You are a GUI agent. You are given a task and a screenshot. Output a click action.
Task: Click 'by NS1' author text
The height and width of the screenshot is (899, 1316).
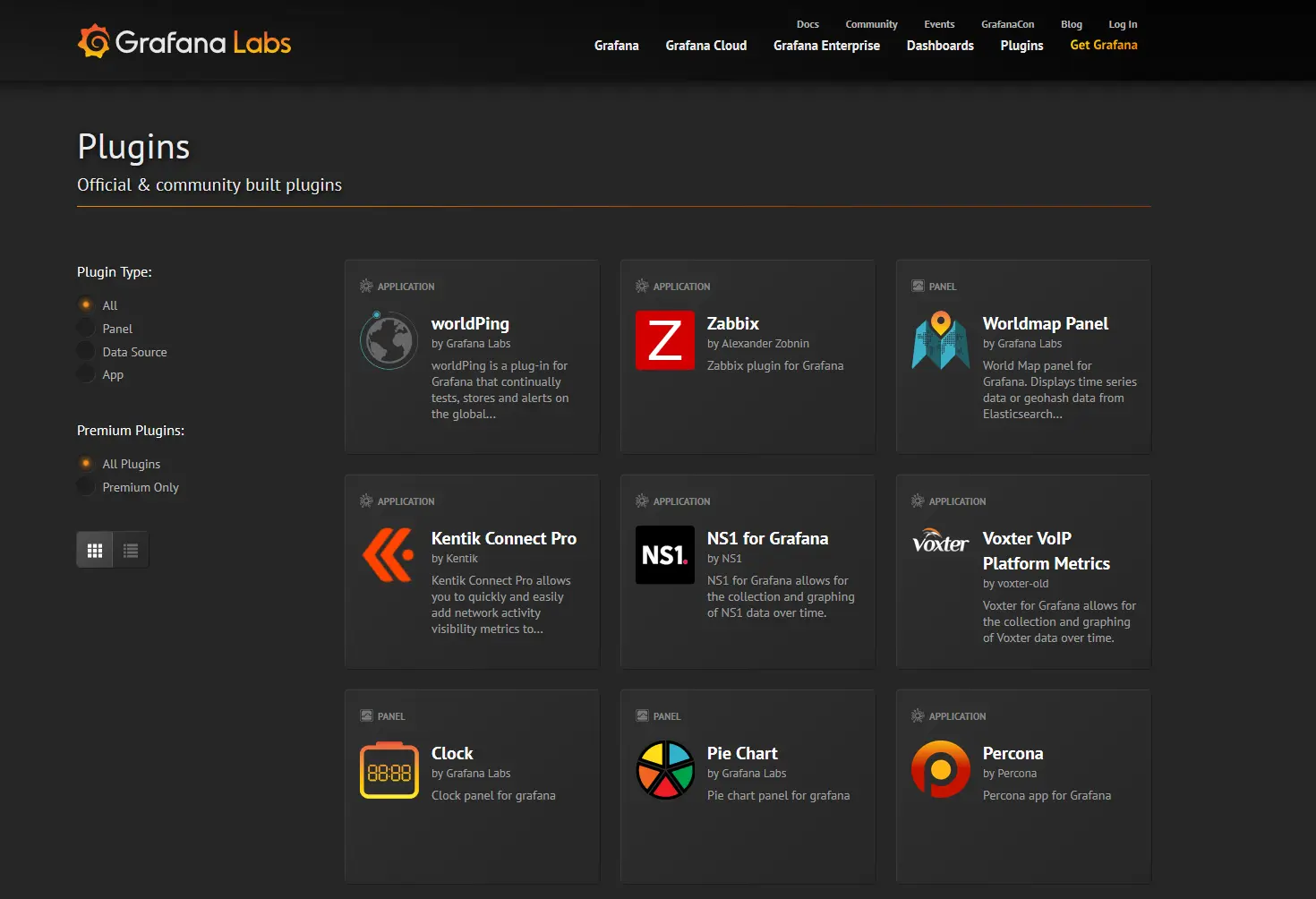pos(724,559)
